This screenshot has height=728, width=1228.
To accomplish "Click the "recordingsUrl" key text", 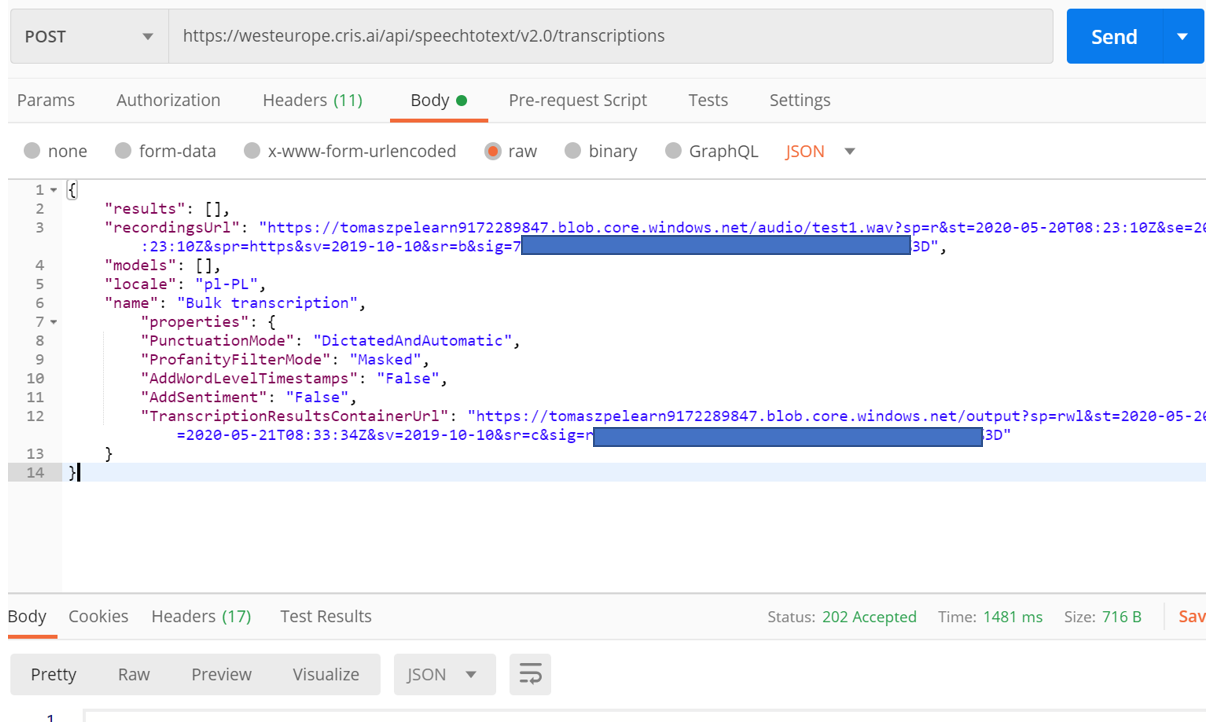I will tap(172, 228).
